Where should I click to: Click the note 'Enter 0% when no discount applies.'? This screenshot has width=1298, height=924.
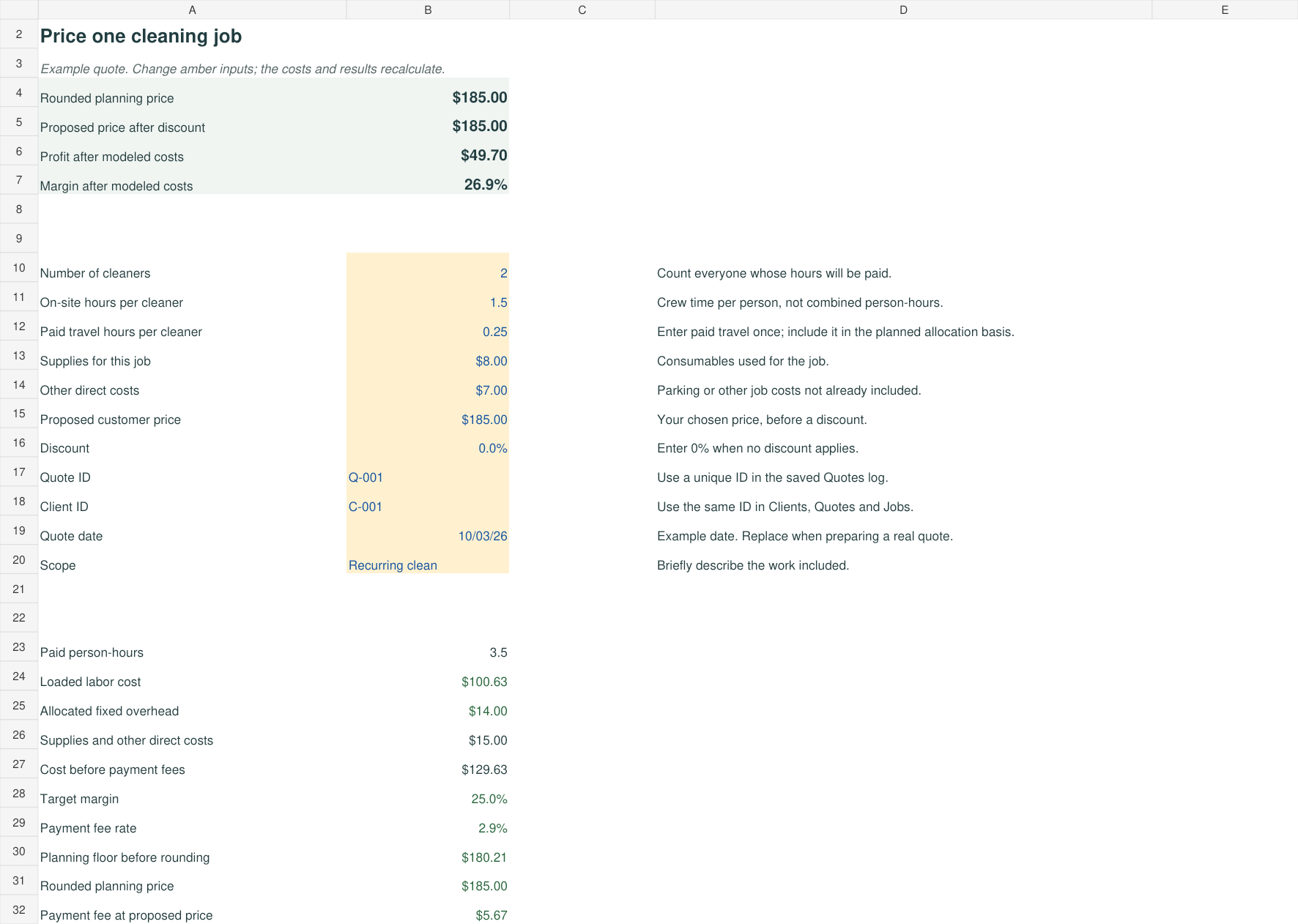pos(757,448)
